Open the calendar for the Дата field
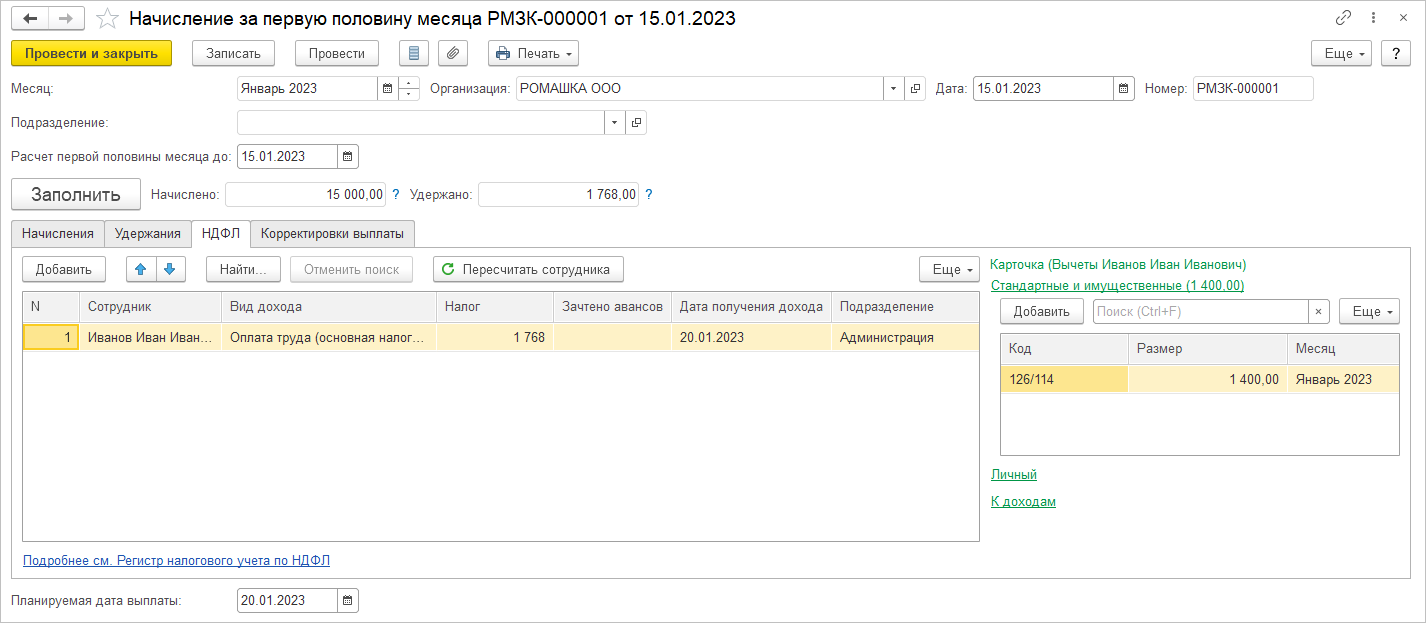1426x623 pixels. pyautogui.click(x=1124, y=88)
